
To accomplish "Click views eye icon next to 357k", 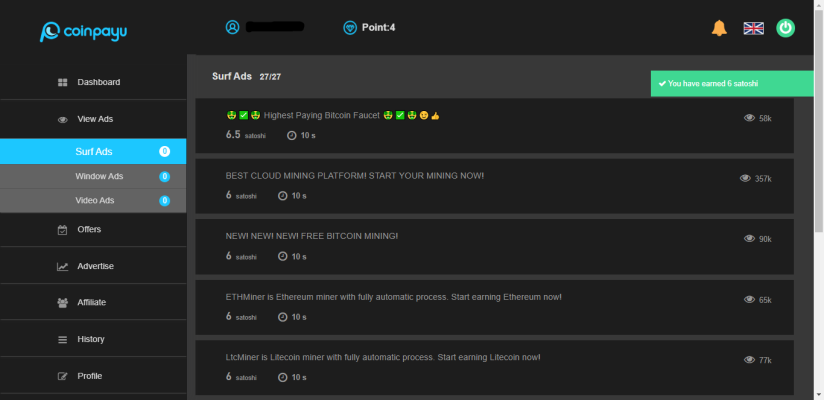I will 745,178.
